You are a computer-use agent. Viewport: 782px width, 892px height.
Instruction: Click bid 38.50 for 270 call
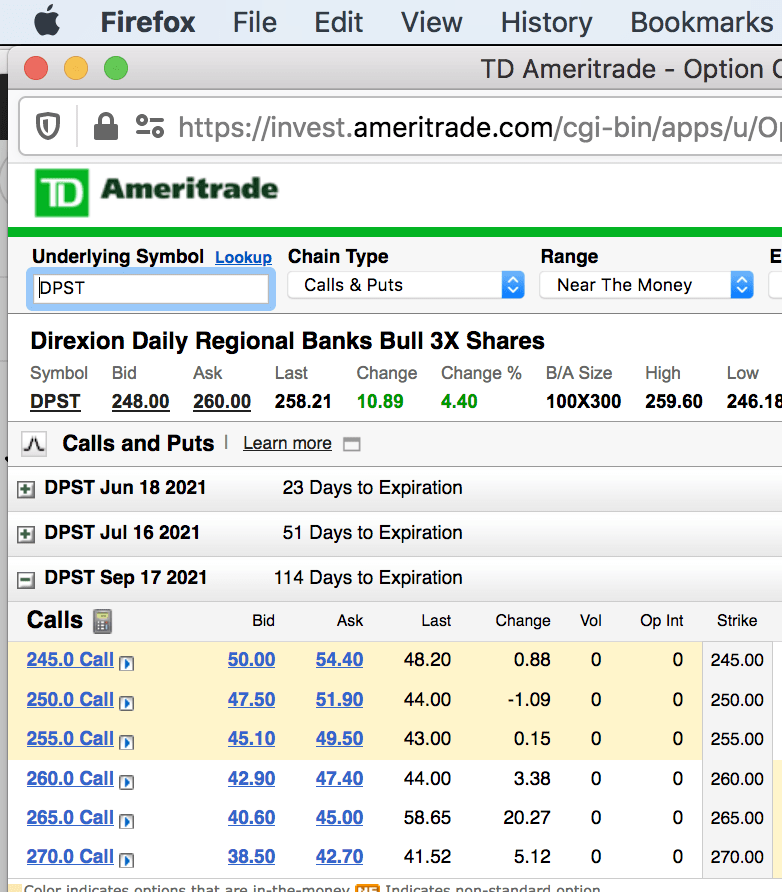point(251,856)
